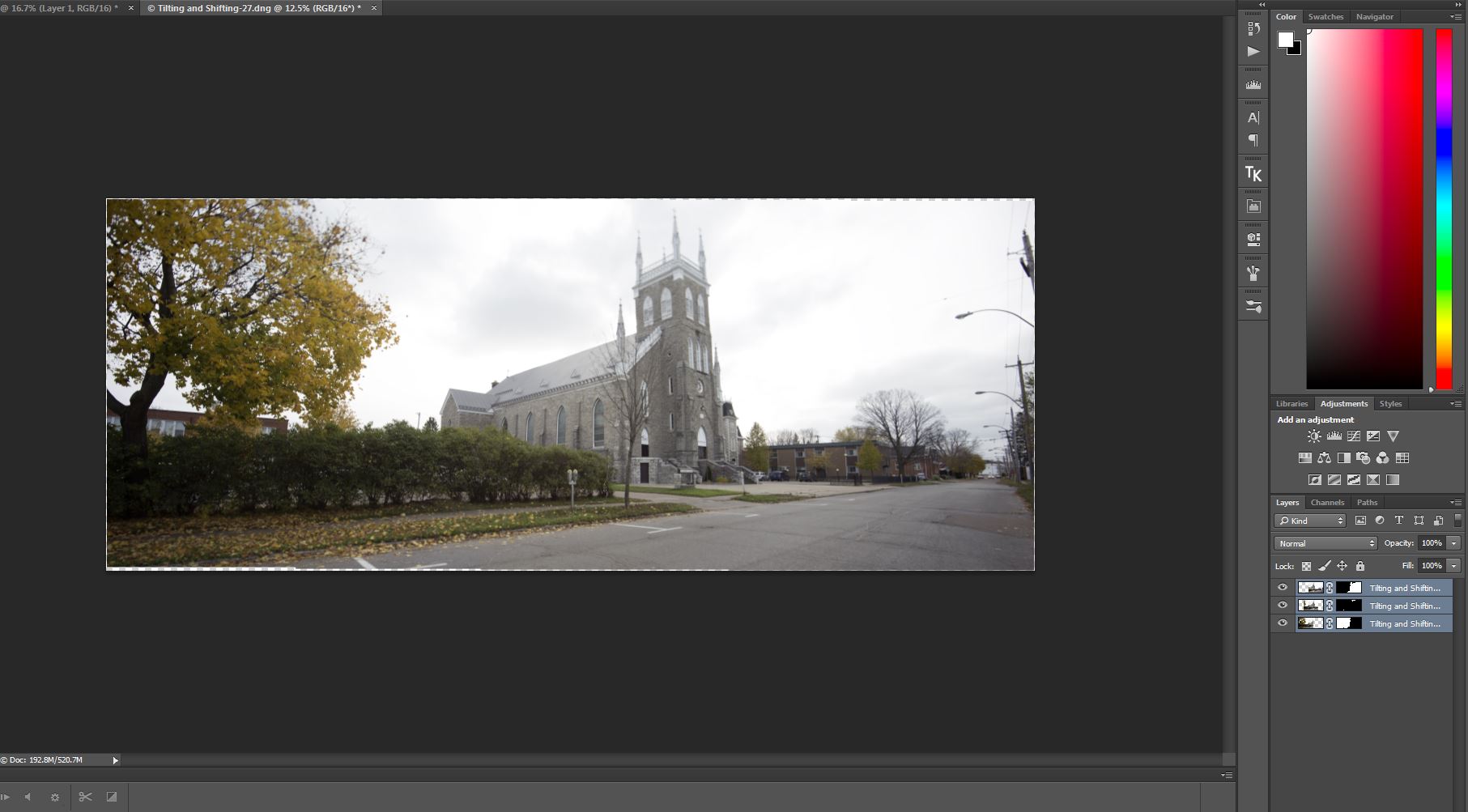Screen dimensions: 1468x812
Task: Add a Color Balance adjustment
Action: click(x=1324, y=457)
